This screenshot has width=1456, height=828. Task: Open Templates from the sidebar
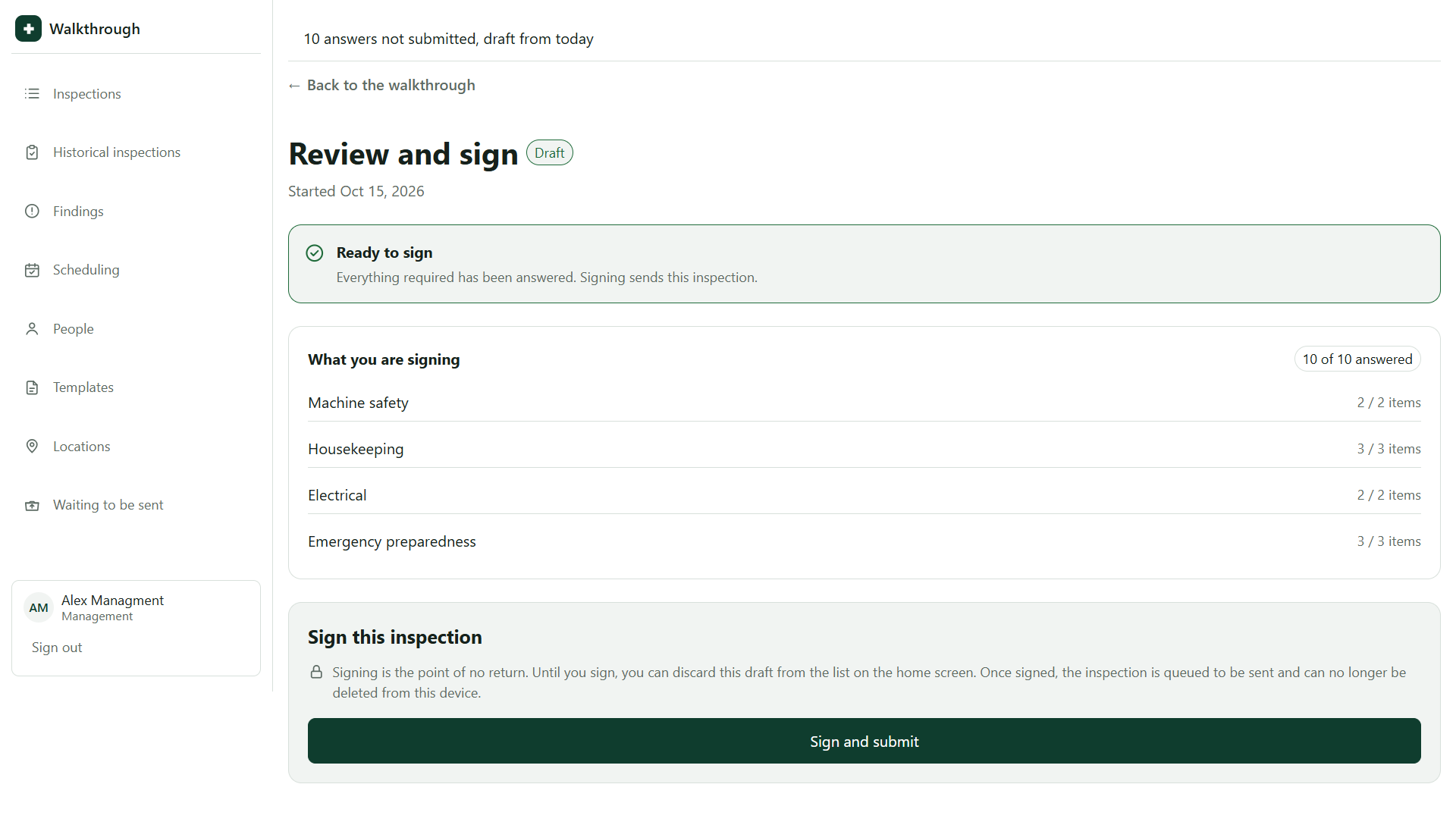[x=136, y=387]
